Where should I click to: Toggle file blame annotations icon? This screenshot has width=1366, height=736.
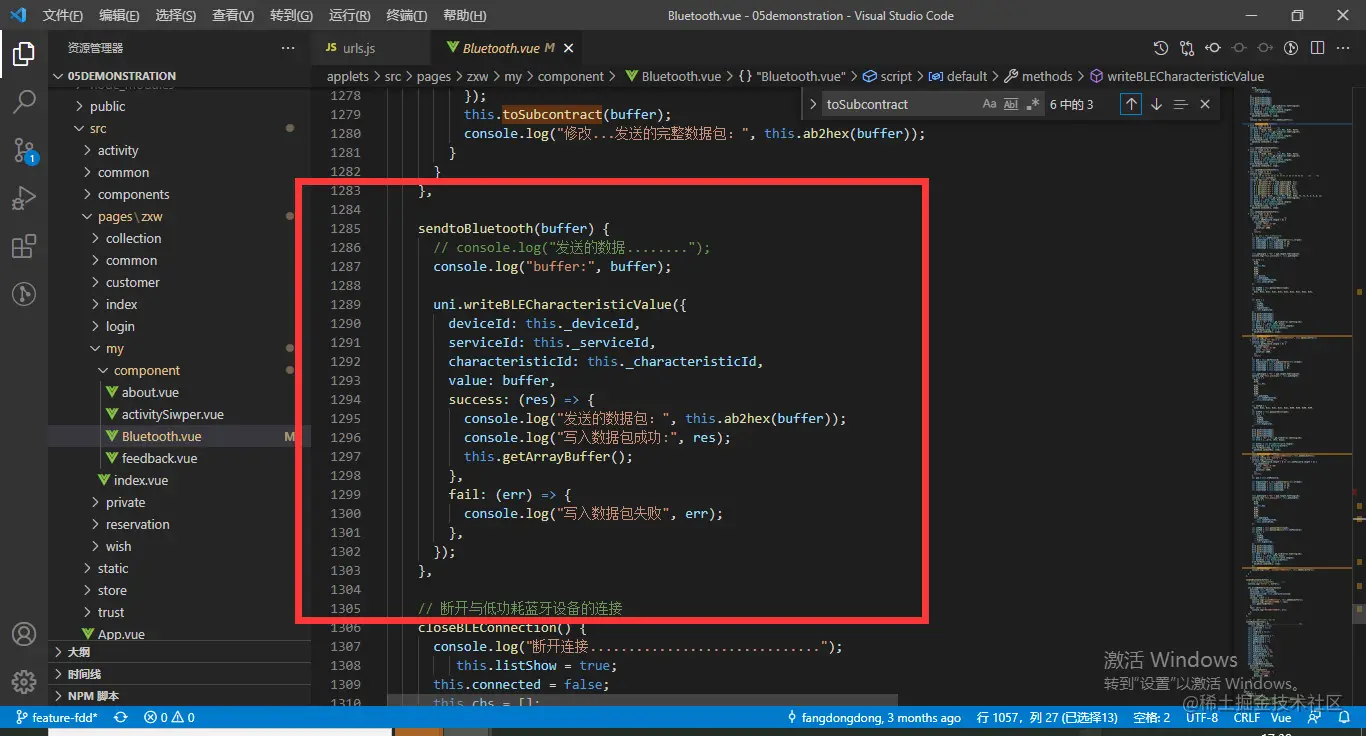pos(1291,47)
